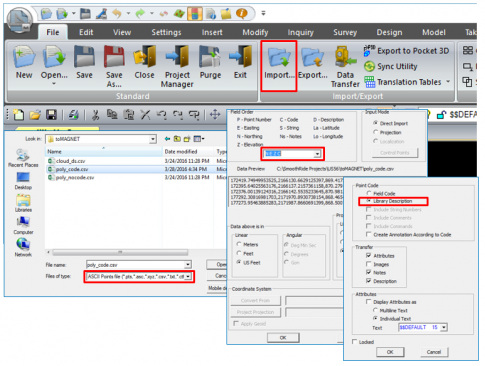
Task: Launch the Sync Utility
Action: click(391, 66)
